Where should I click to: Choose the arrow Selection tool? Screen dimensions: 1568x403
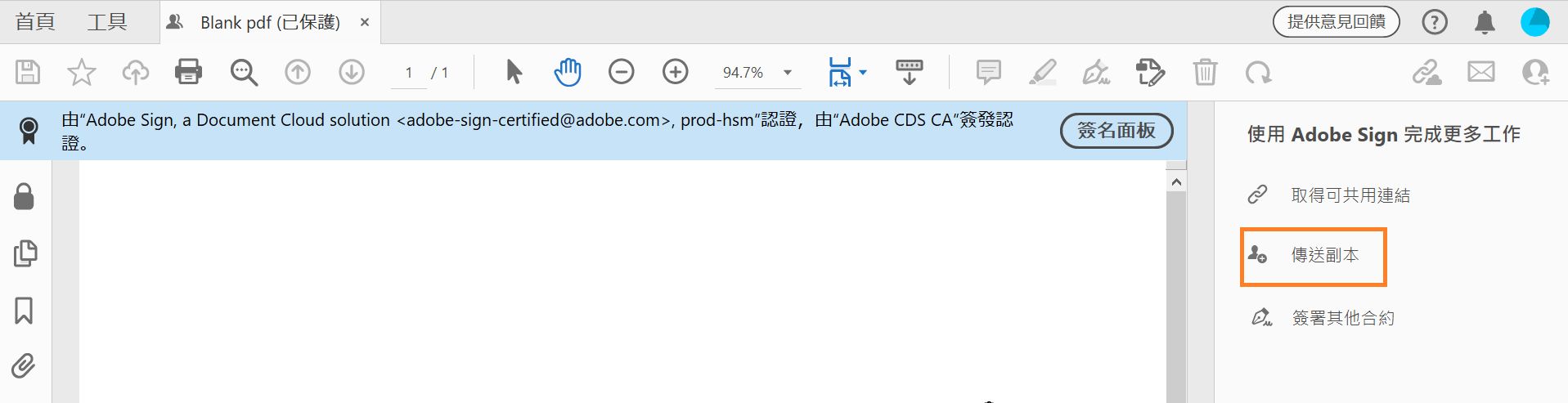coord(514,72)
